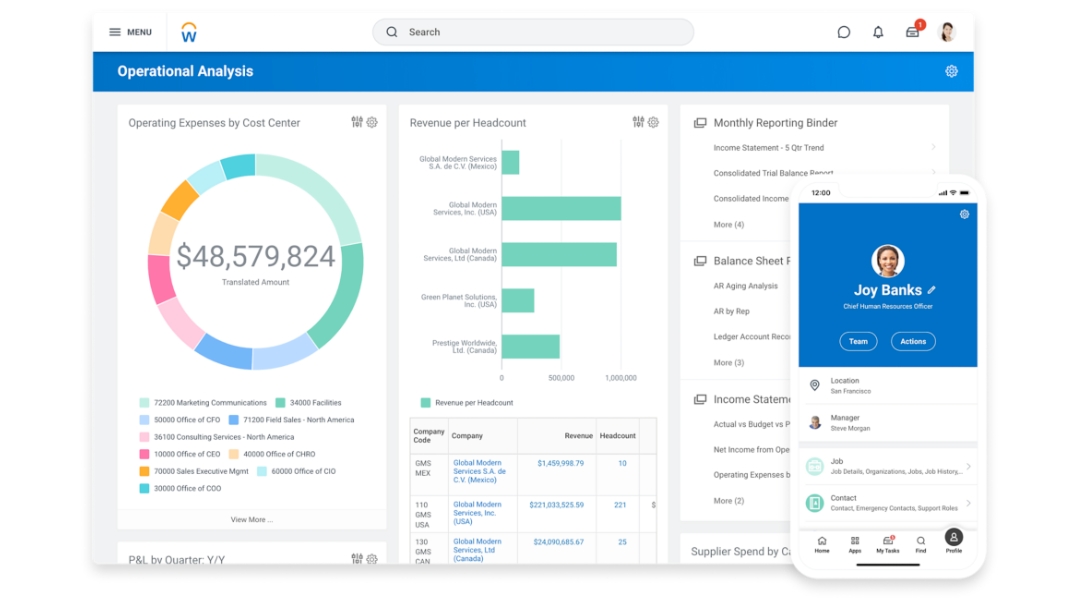The image size is (1079, 600).
Task: Click the Workday logo home icon
Action: point(189,33)
